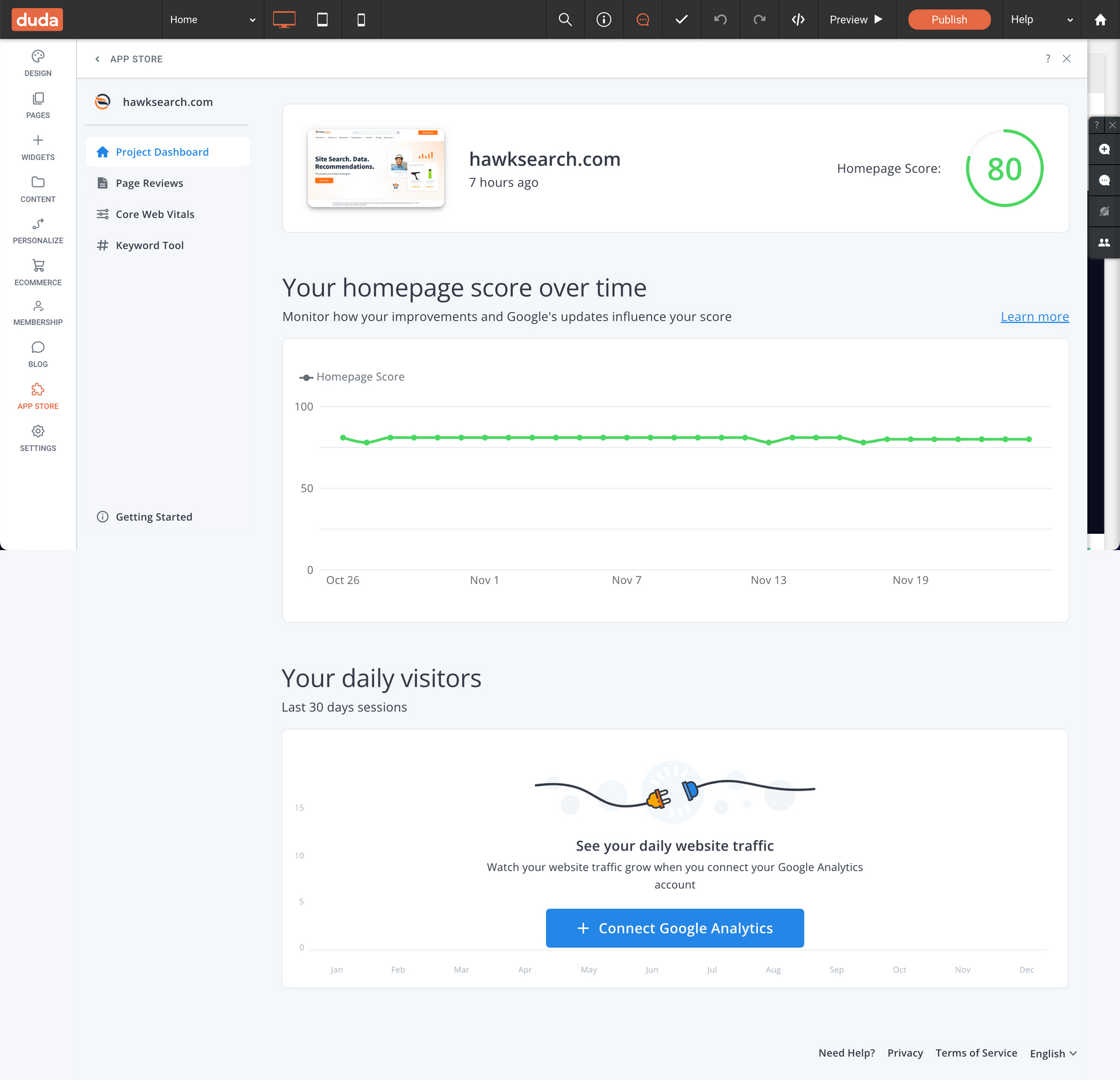Click the Homepage Score progress ring

click(1005, 169)
